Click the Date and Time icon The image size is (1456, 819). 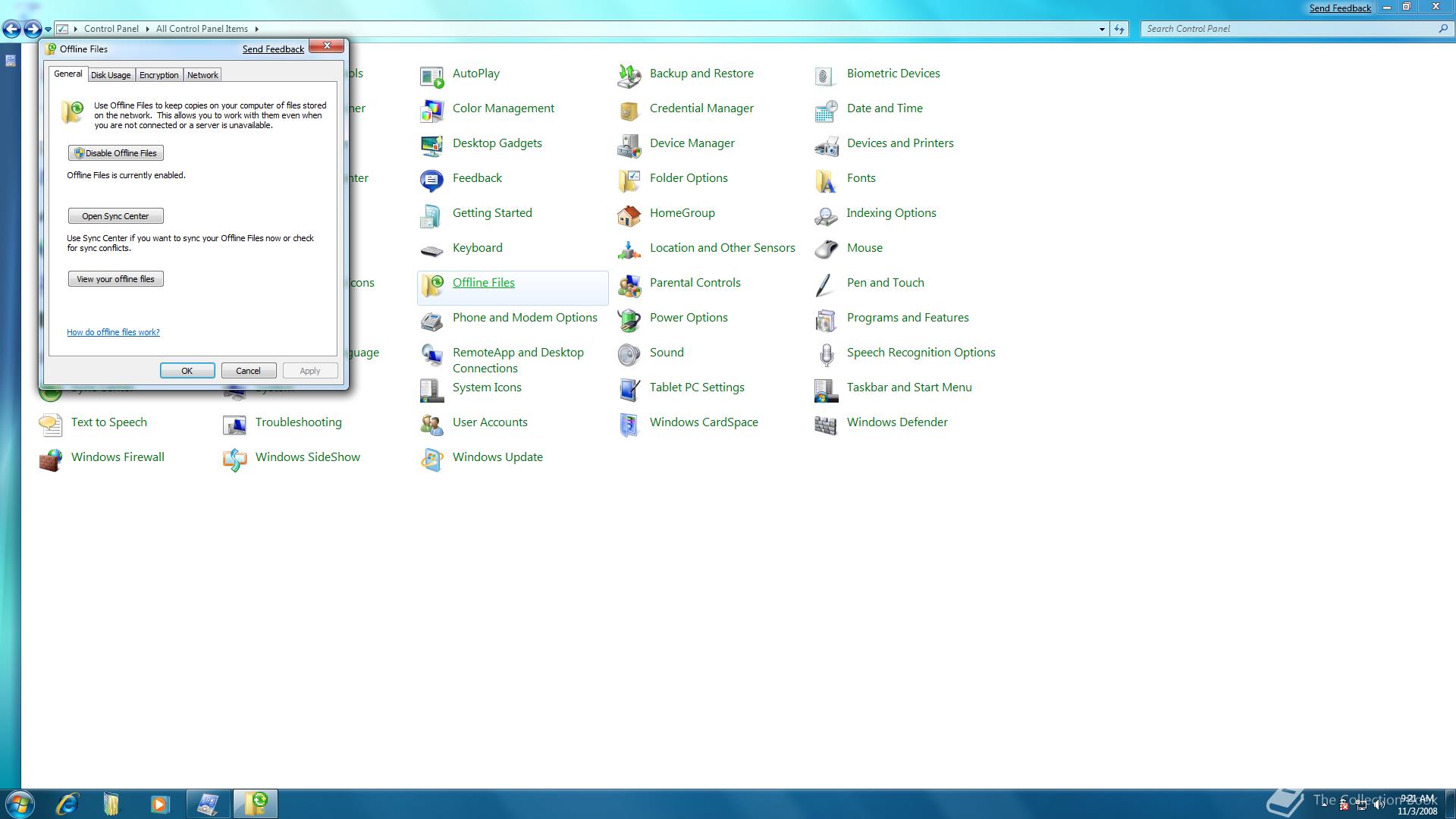[x=826, y=110]
